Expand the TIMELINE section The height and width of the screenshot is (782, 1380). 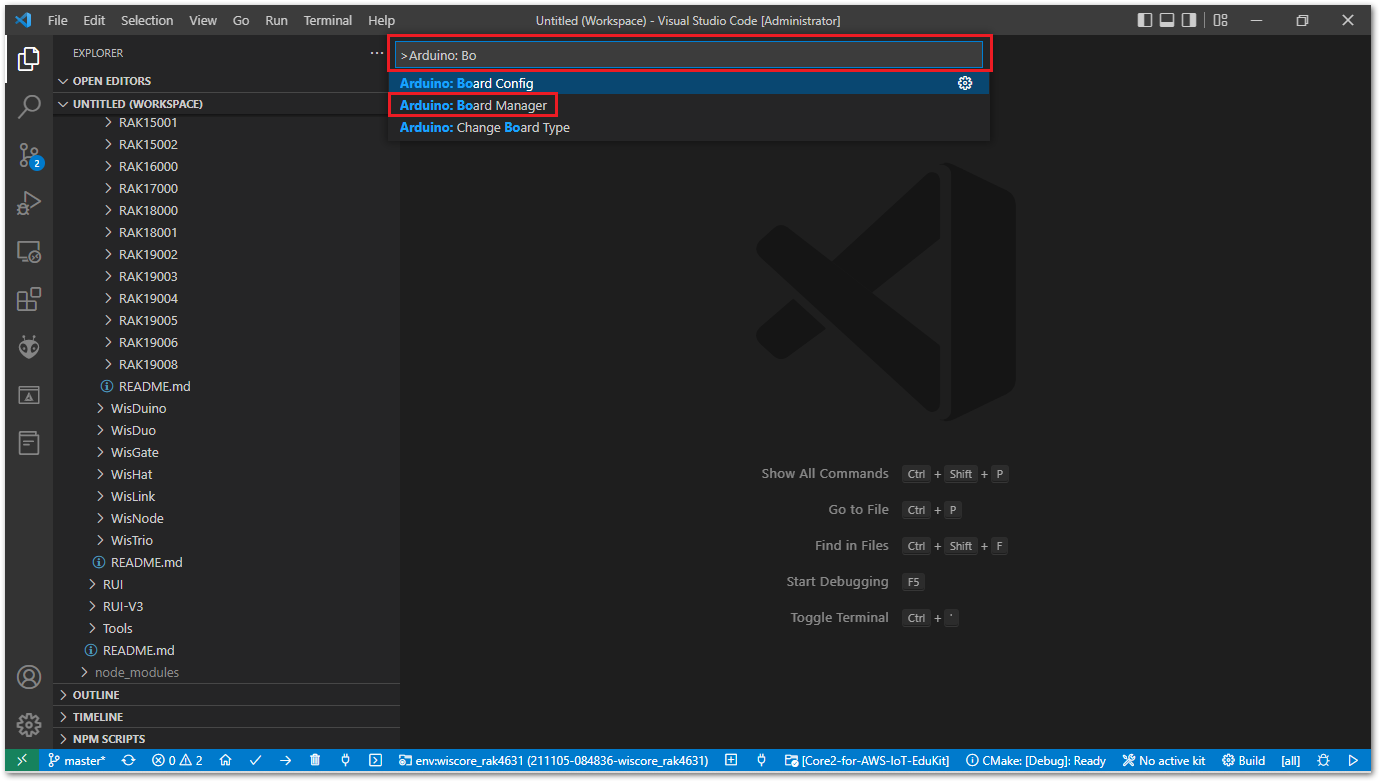pos(227,717)
